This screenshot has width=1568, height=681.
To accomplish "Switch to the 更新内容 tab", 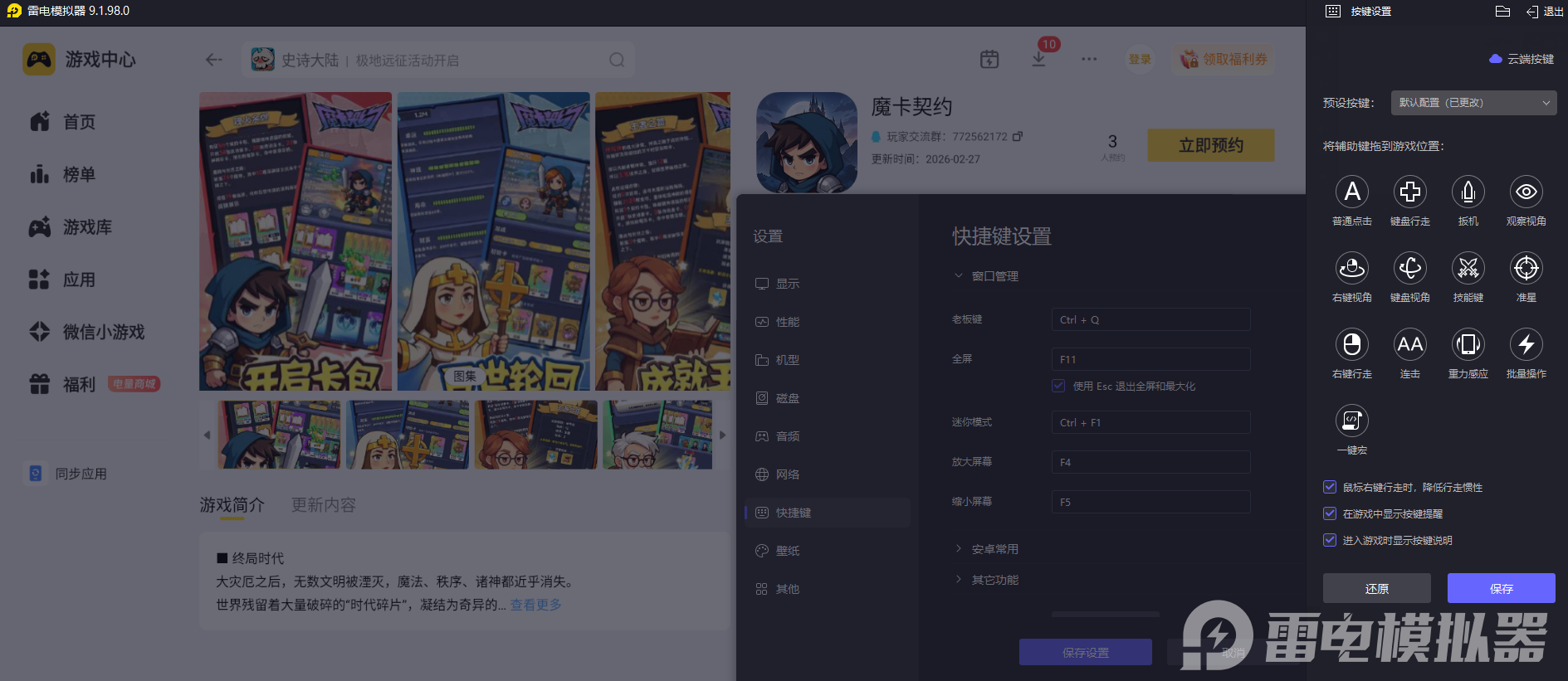I will [x=324, y=504].
